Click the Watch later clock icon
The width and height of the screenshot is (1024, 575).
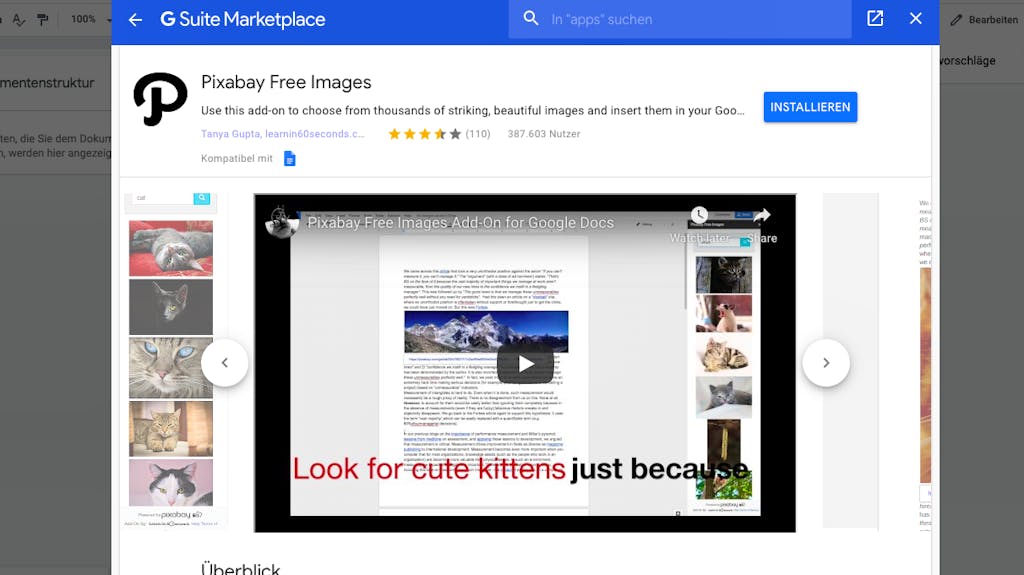click(x=699, y=215)
